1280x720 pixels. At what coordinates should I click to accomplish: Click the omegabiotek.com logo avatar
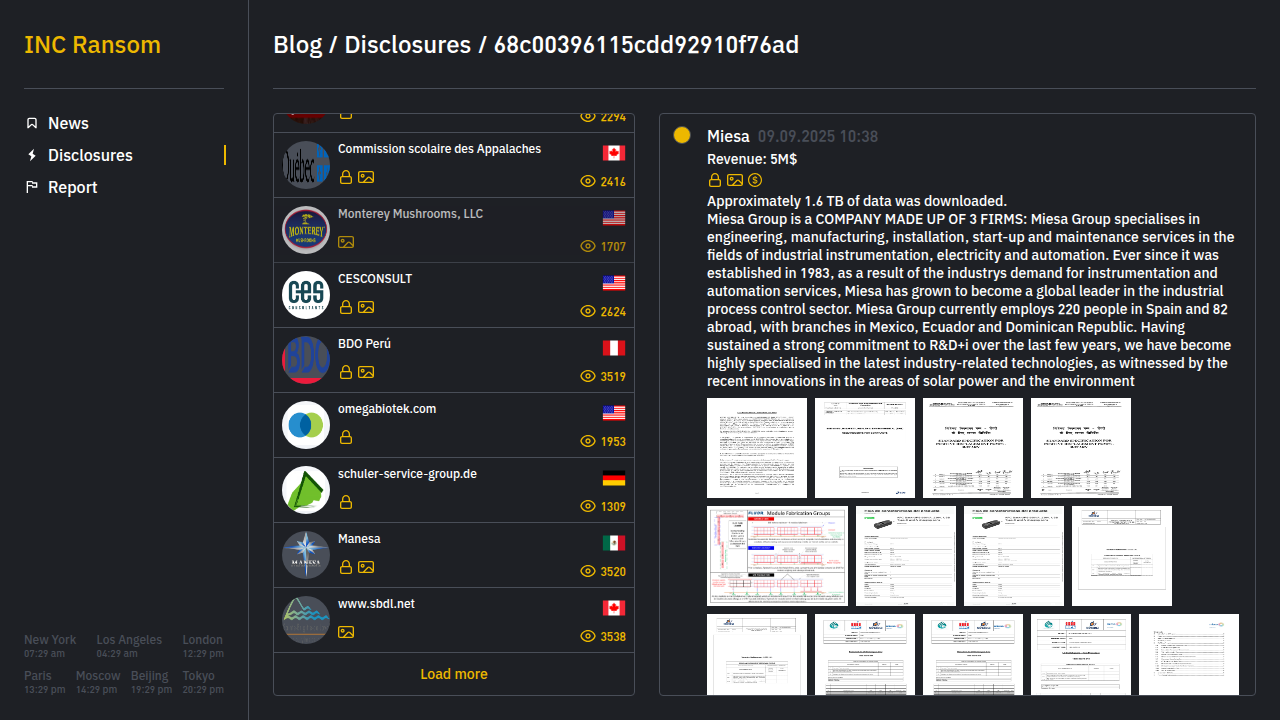pos(306,425)
